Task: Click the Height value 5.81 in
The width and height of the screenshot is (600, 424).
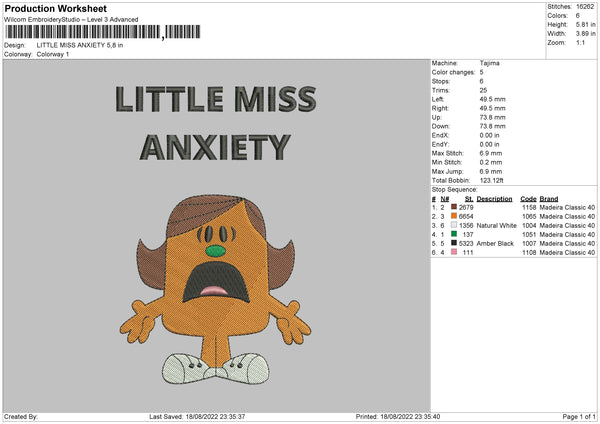Action: (585, 24)
